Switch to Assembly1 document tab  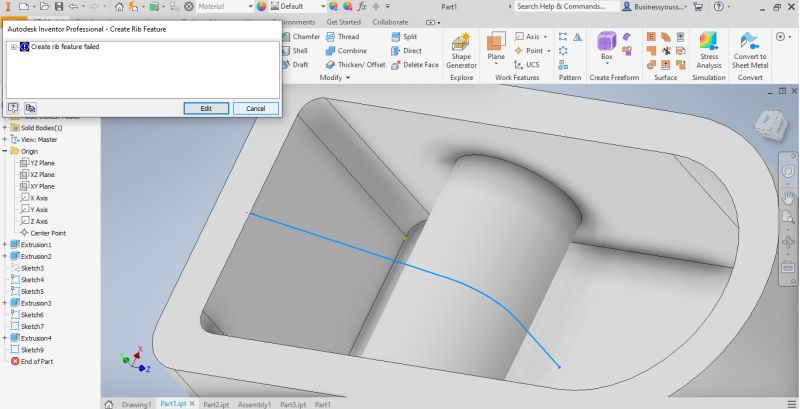click(x=254, y=404)
